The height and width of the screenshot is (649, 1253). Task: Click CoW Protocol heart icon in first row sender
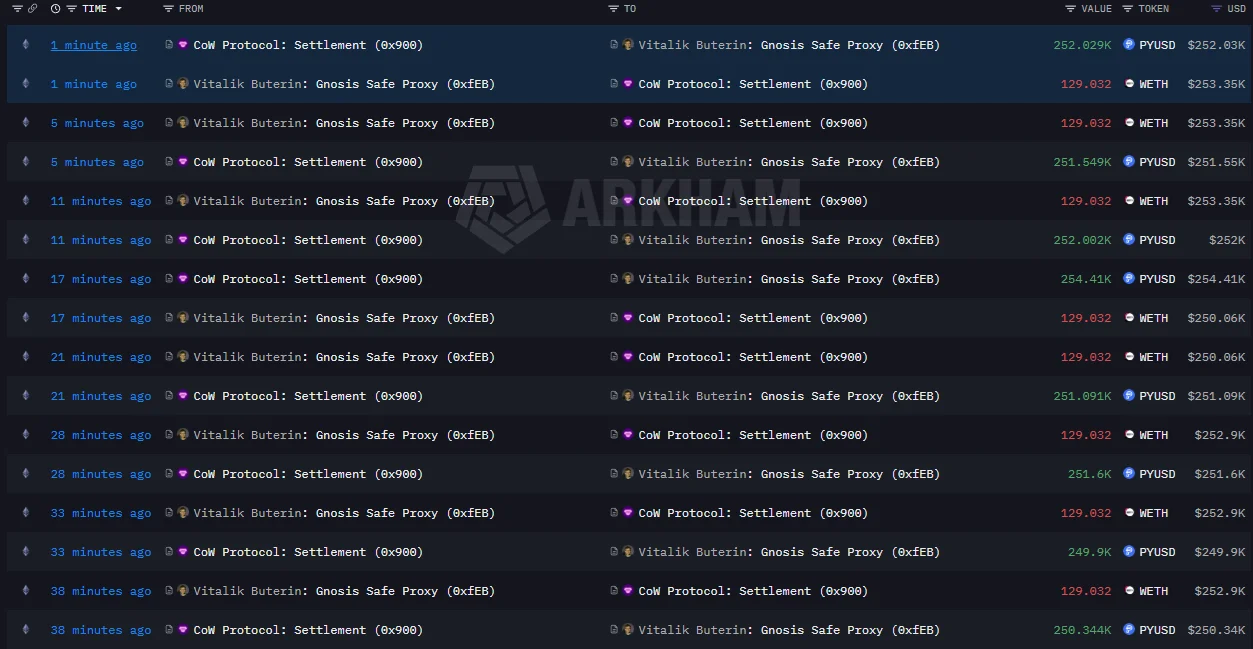pos(183,45)
